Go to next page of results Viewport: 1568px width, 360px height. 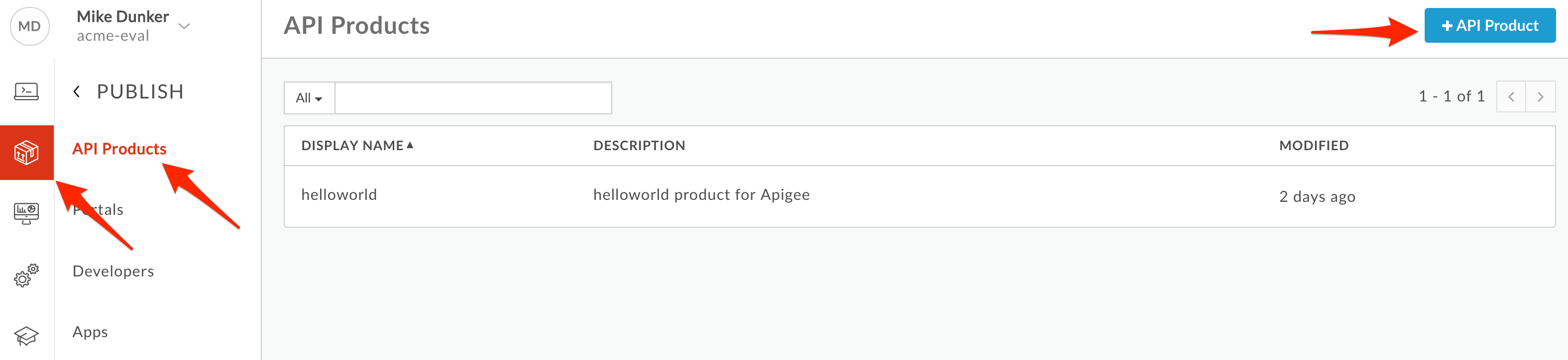[x=1540, y=96]
